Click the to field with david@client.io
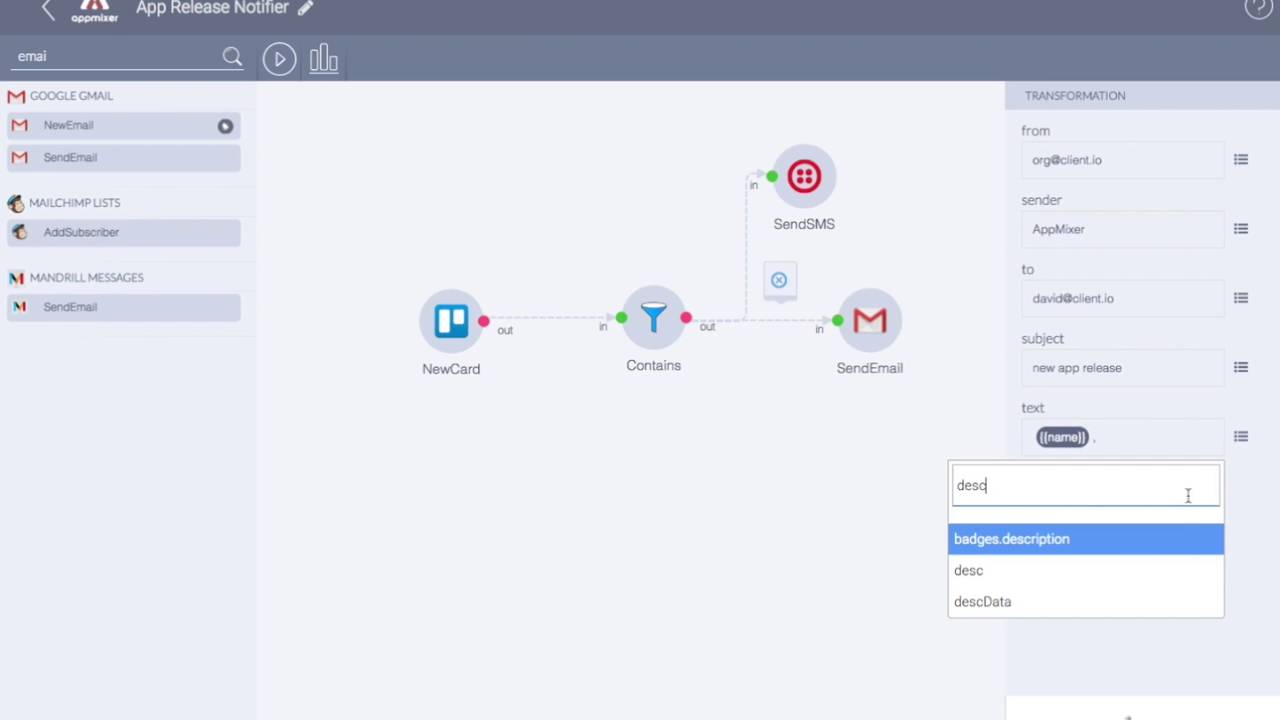The height and width of the screenshot is (720, 1280). [x=1122, y=298]
